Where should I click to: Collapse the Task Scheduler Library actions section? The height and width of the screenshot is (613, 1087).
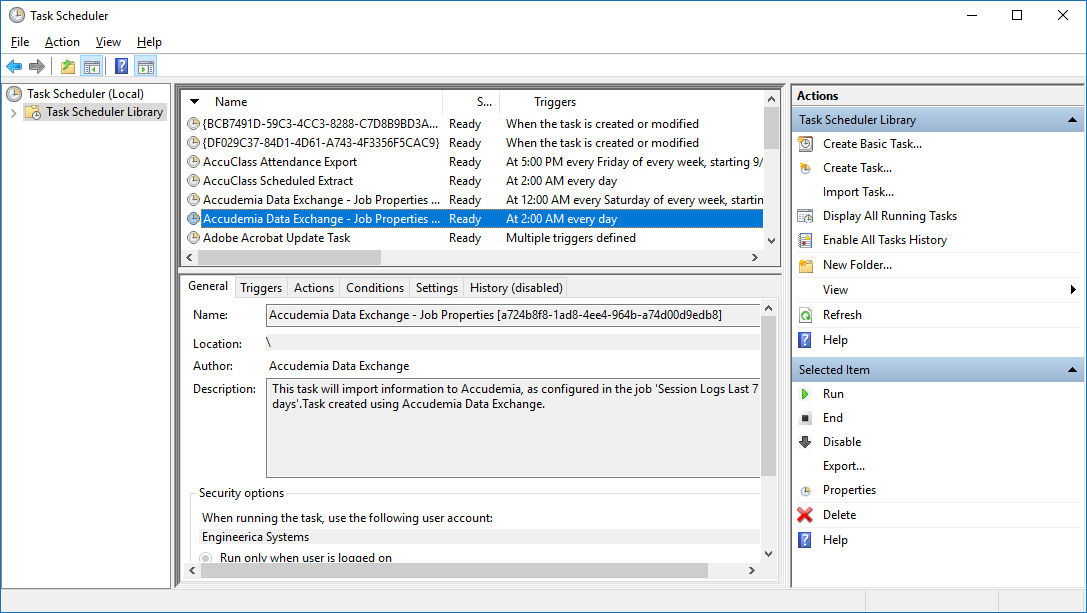tap(1072, 120)
